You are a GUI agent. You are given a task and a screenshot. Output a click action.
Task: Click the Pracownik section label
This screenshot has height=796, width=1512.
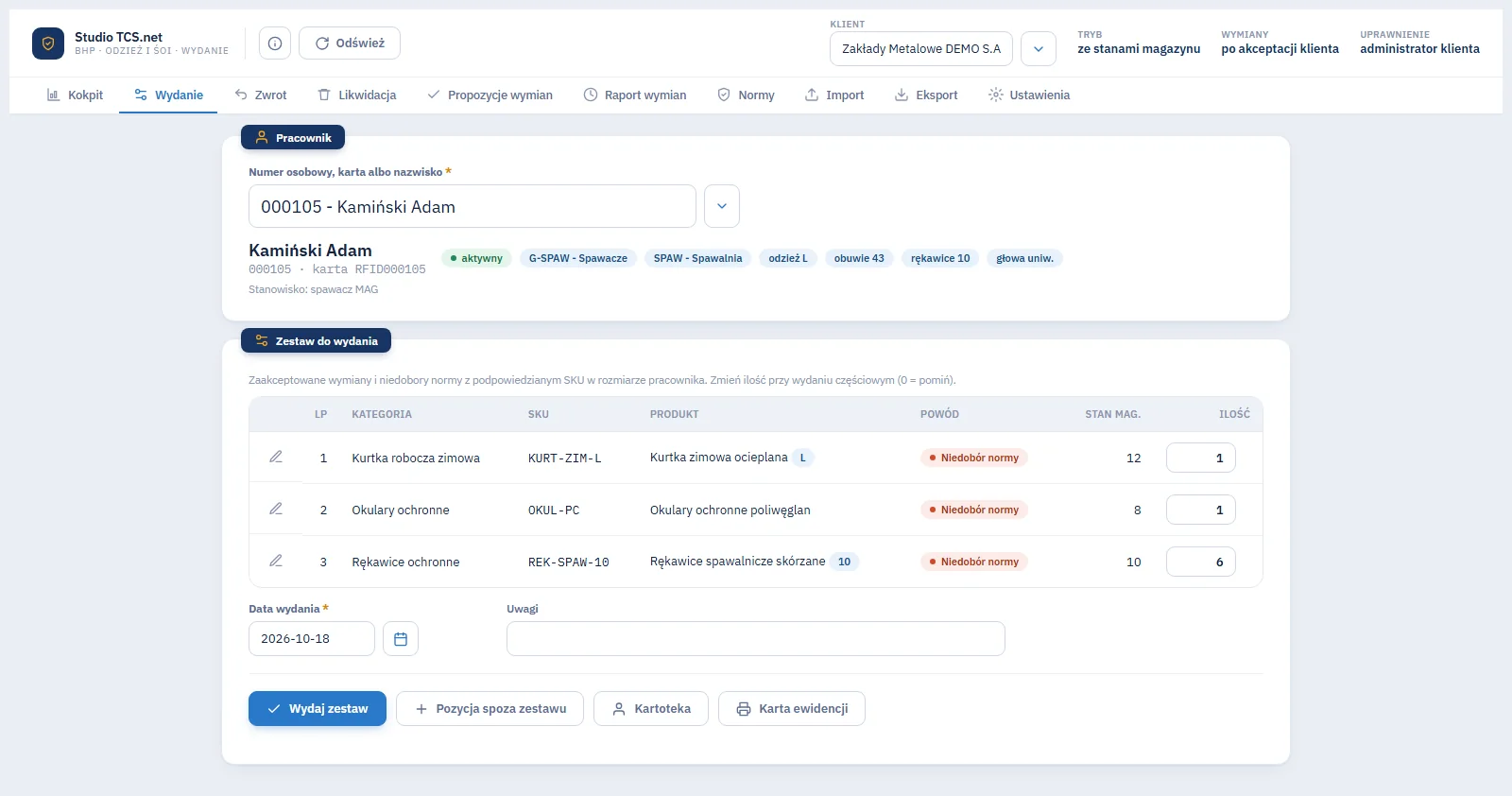pyautogui.click(x=293, y=137)
